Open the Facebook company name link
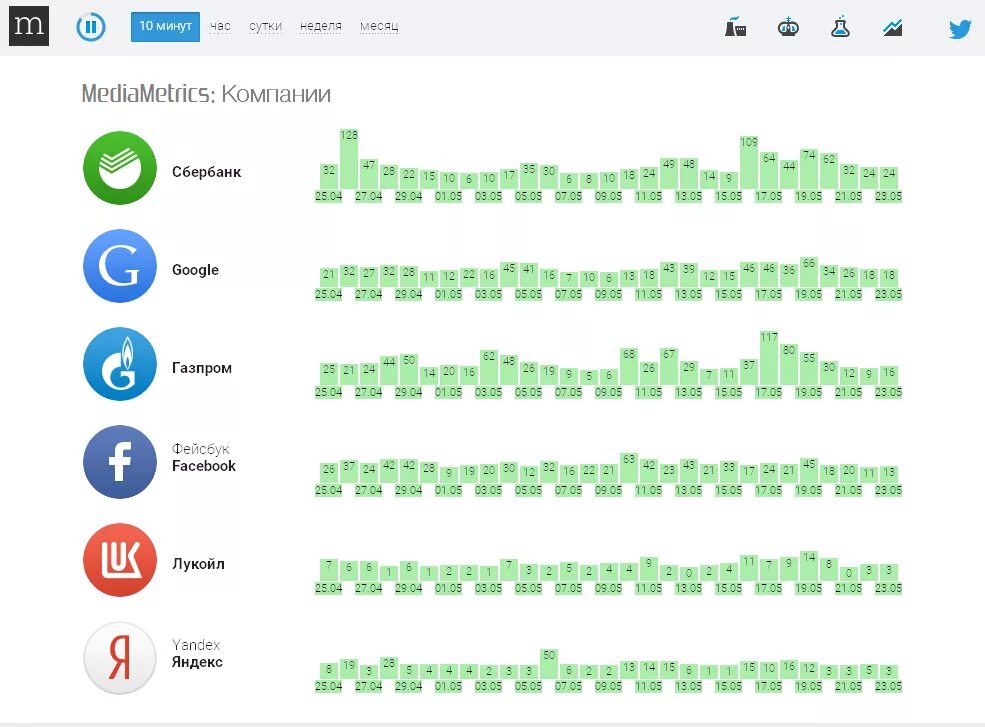985x727 pixels. (x=204, y=466)
